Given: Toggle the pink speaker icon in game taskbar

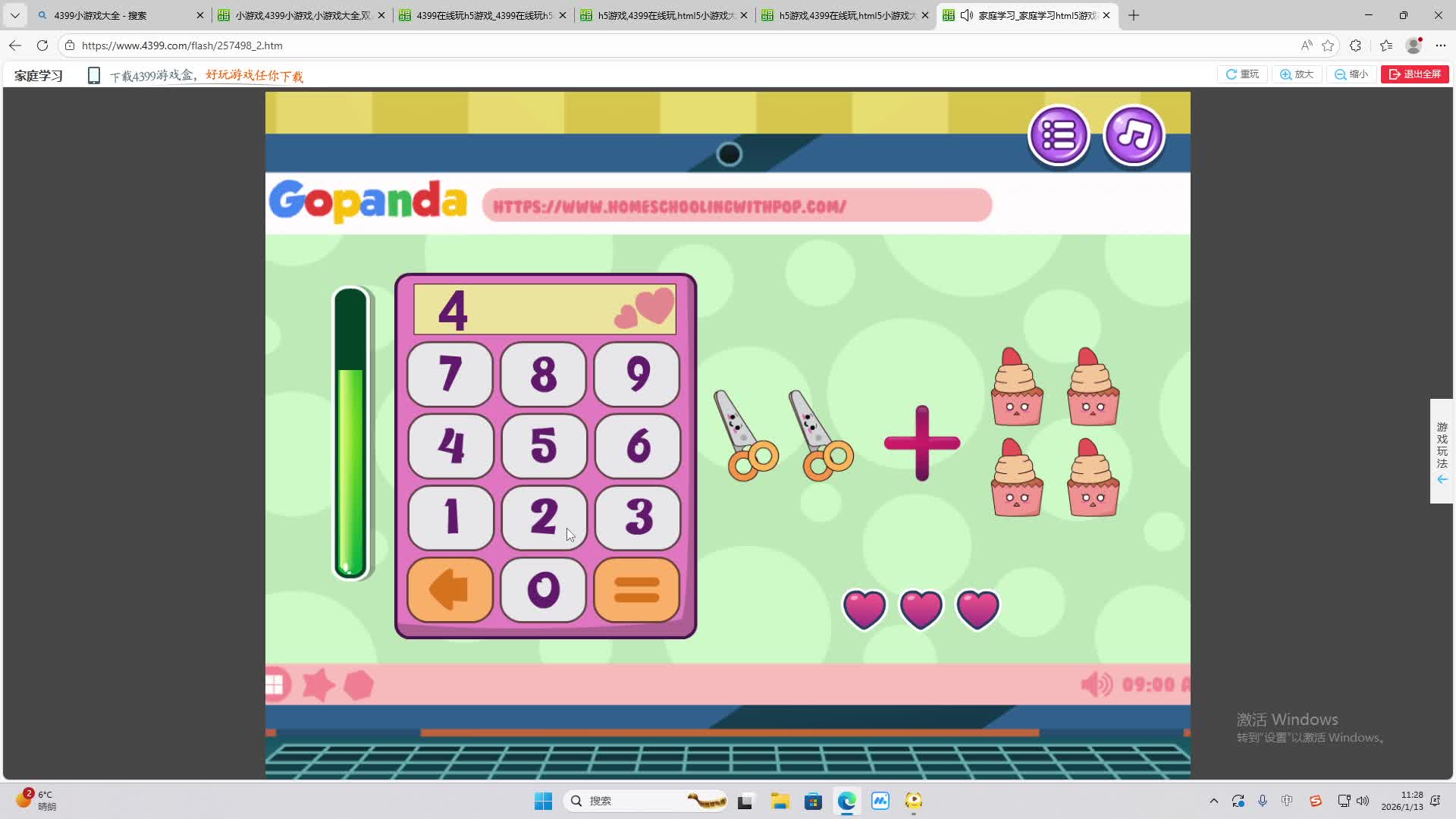Looking at the screenshot, I should point(1096,685).
